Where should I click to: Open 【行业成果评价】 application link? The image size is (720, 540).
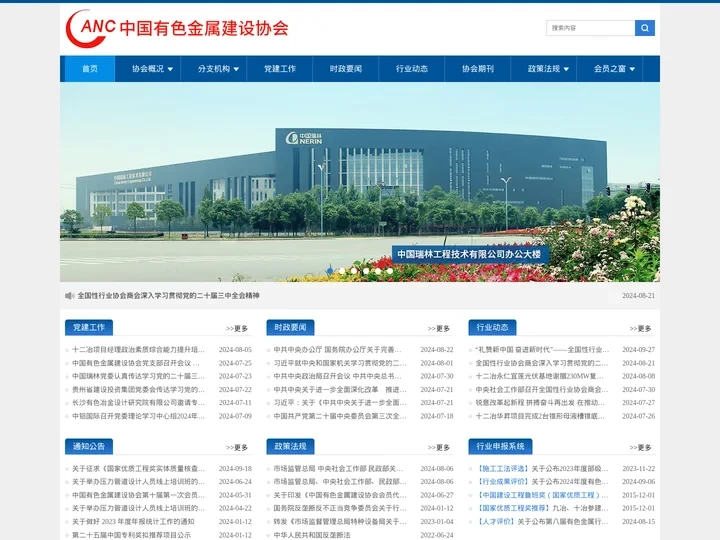click(502, 482)
